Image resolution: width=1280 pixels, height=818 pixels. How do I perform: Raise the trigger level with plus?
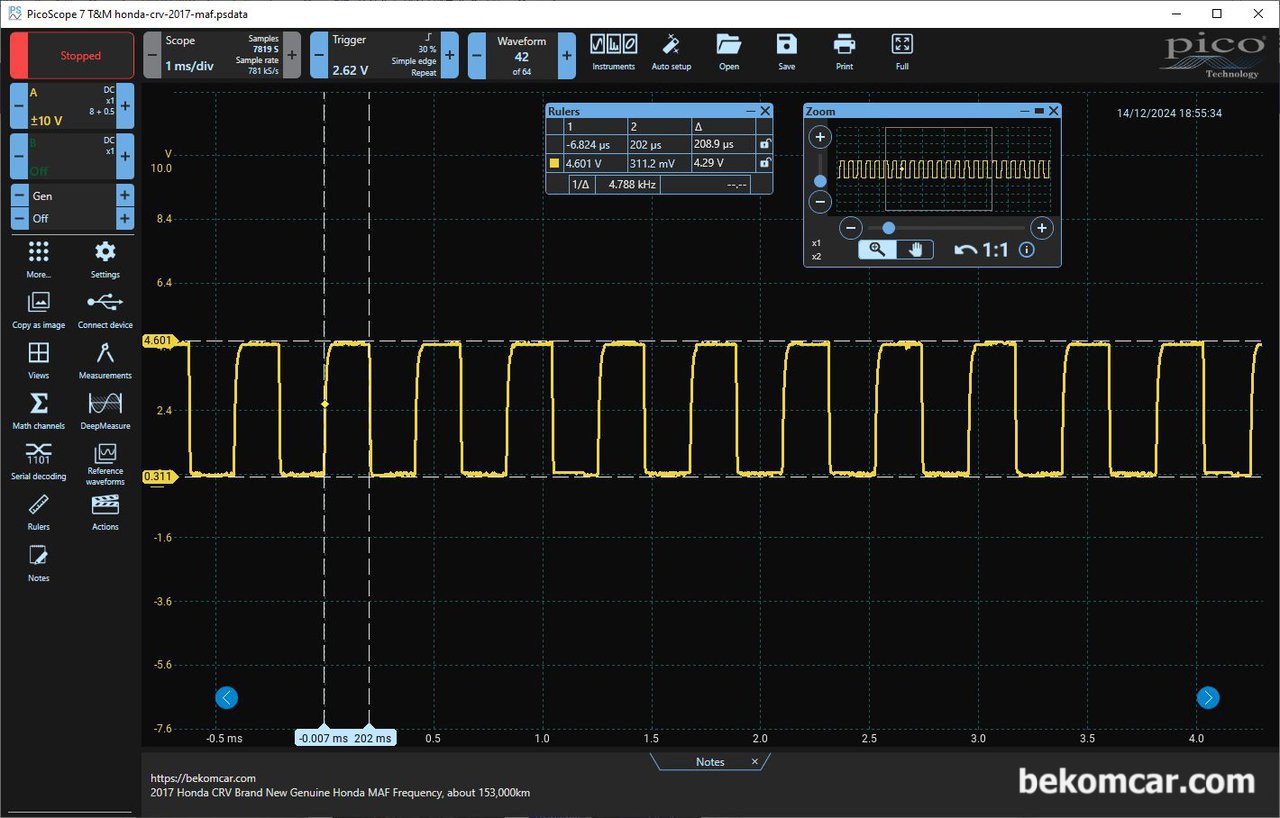click(x=450, y=55)
